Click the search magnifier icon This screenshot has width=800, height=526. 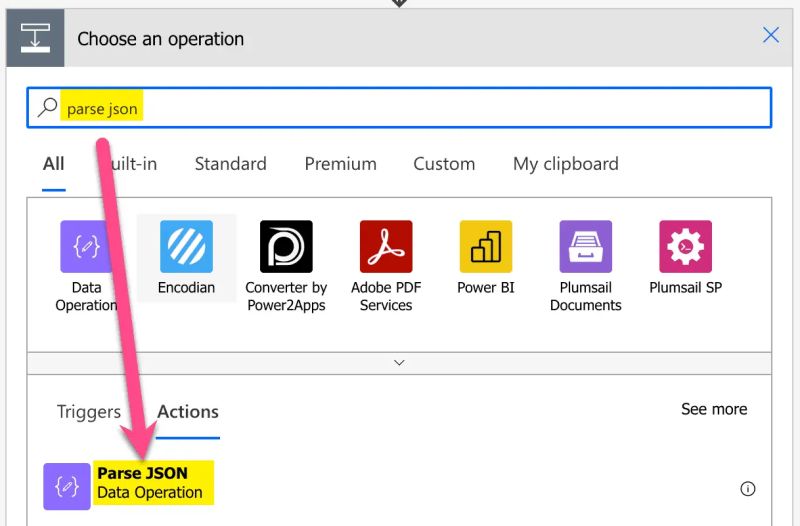click(x=47, y=108)
